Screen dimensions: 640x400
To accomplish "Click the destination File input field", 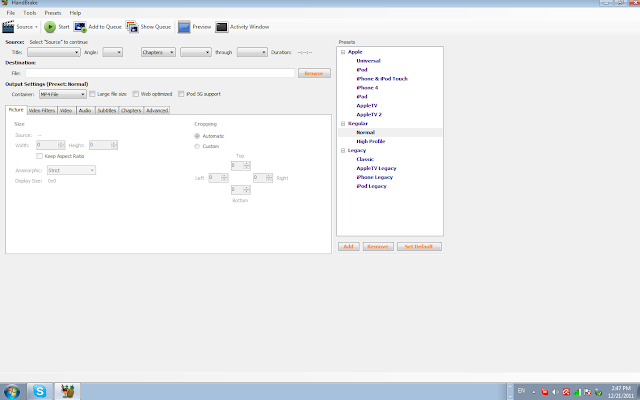I will (x=160, y=73).
